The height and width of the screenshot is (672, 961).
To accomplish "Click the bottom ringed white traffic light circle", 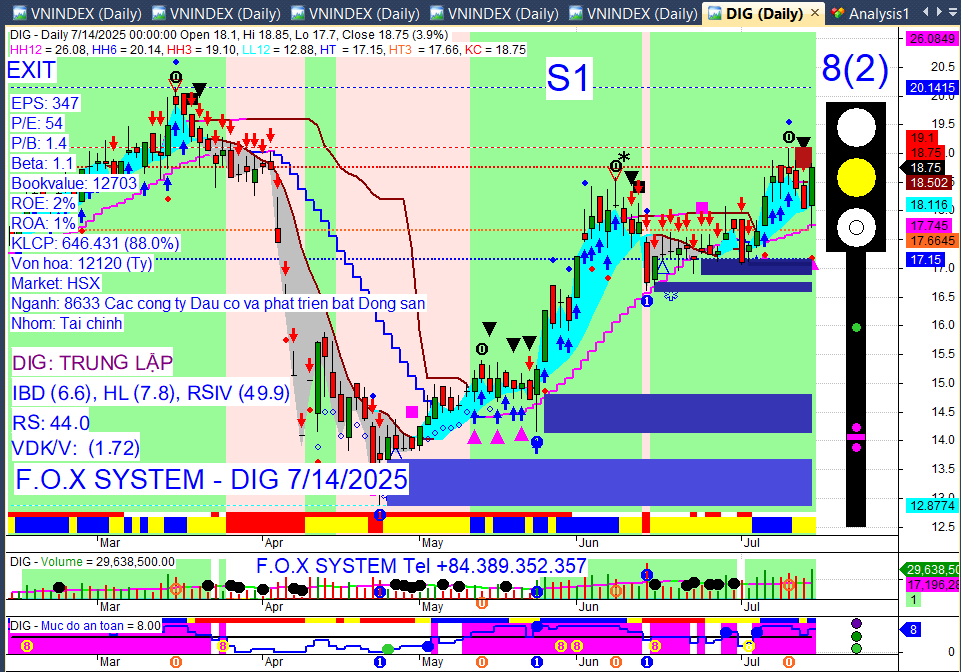I will [856, 228].
